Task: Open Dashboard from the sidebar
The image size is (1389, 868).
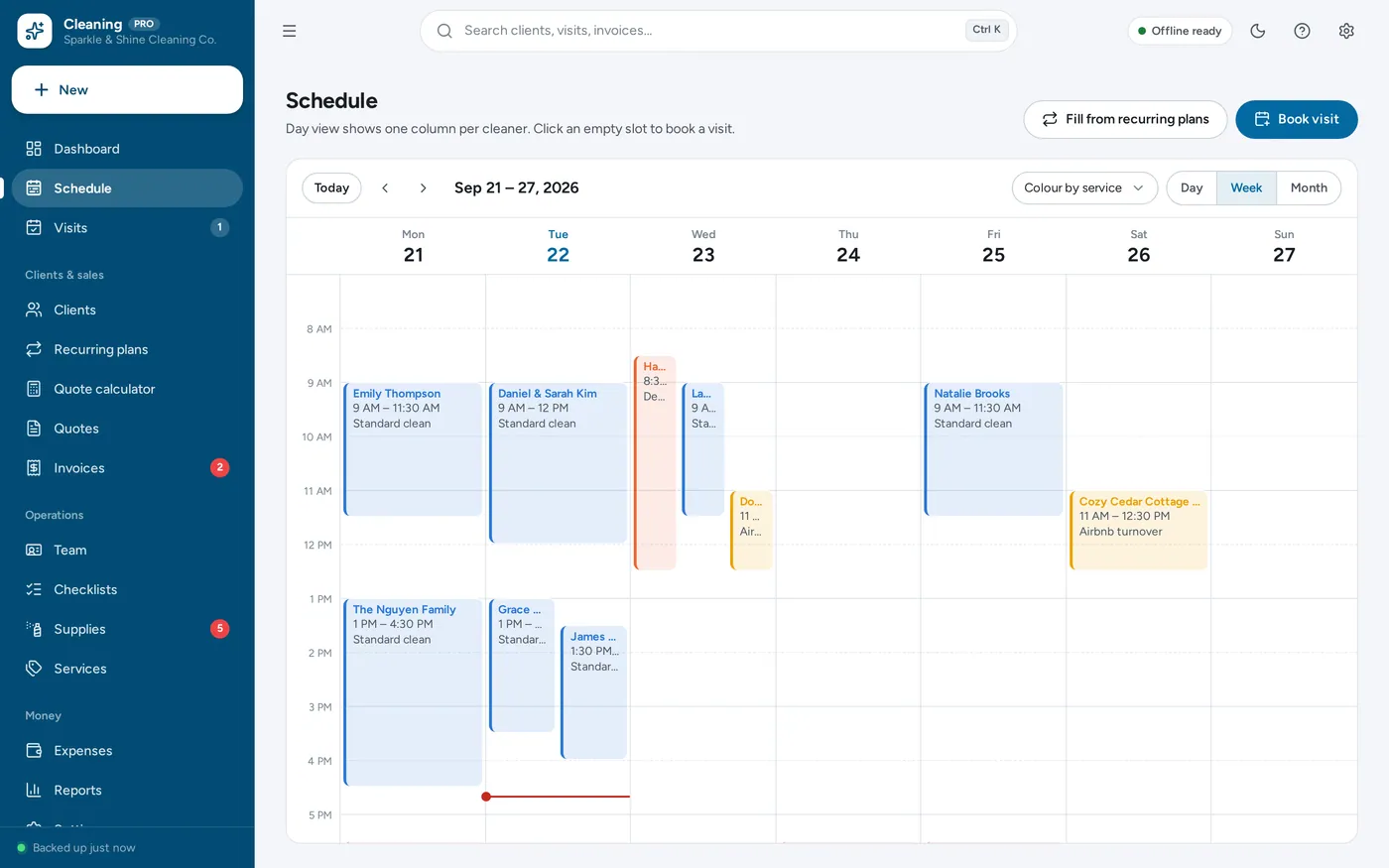Action: click(127, 149)
